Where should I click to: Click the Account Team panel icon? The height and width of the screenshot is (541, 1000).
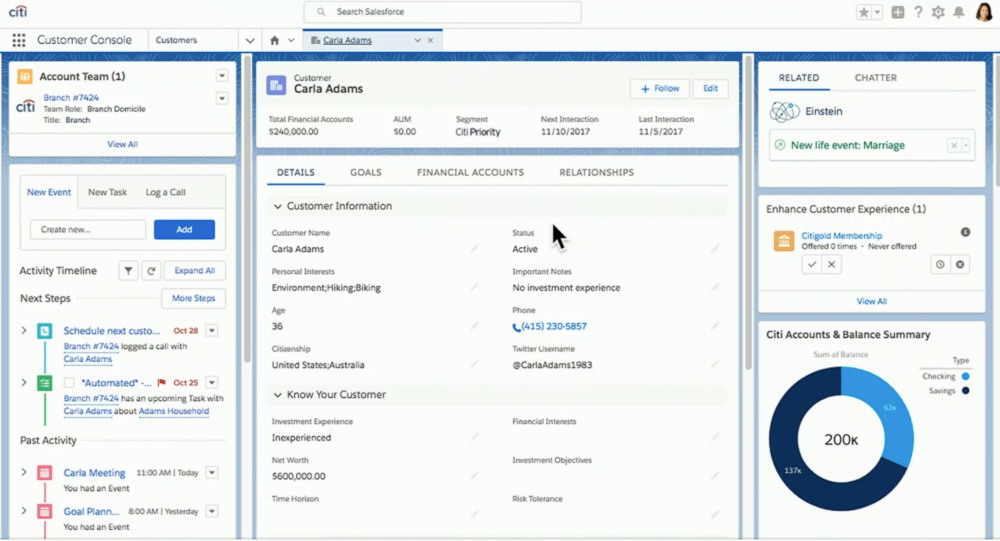coord(25,77)
